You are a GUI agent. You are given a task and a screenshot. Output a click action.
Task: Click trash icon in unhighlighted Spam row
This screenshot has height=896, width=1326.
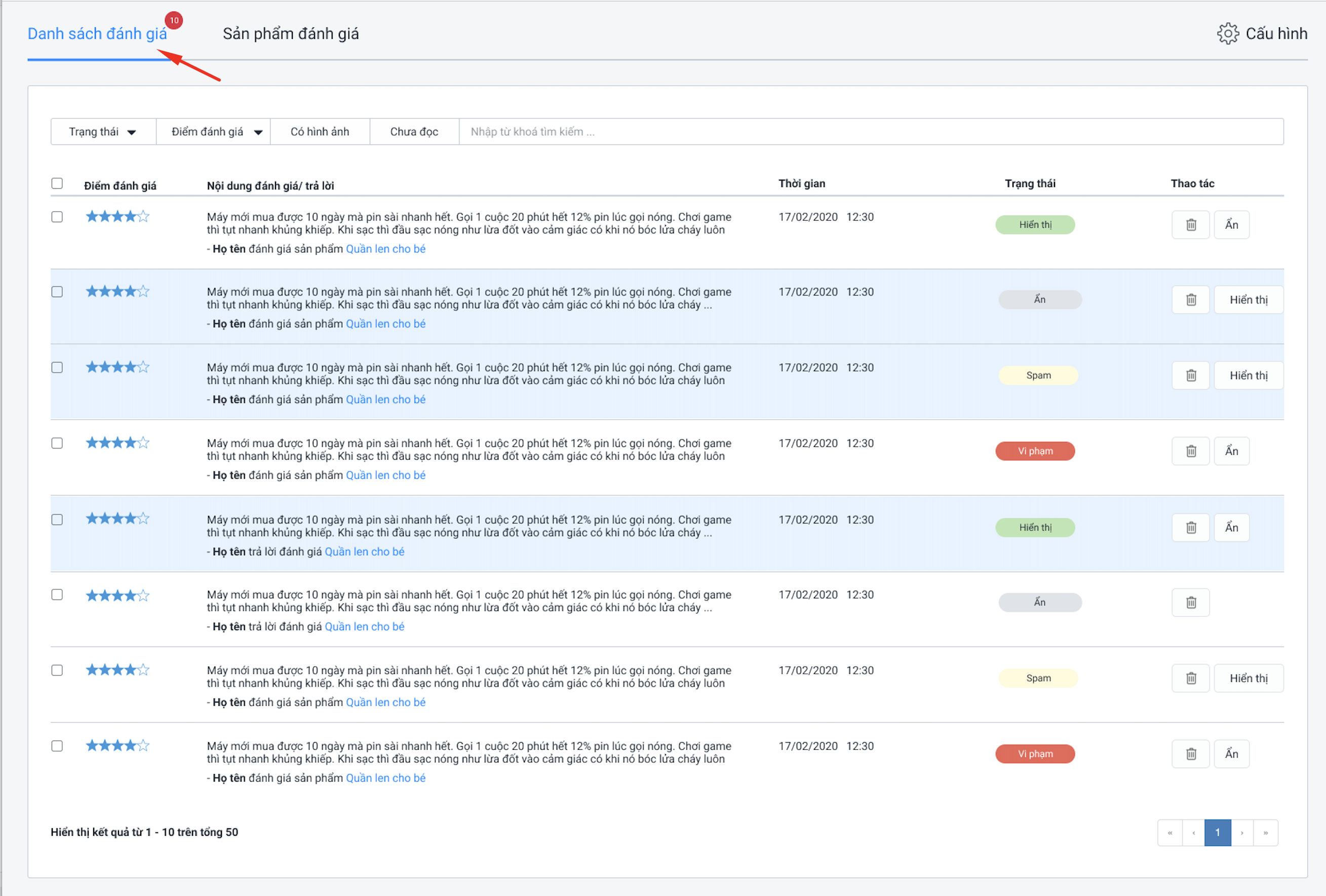1190,678
